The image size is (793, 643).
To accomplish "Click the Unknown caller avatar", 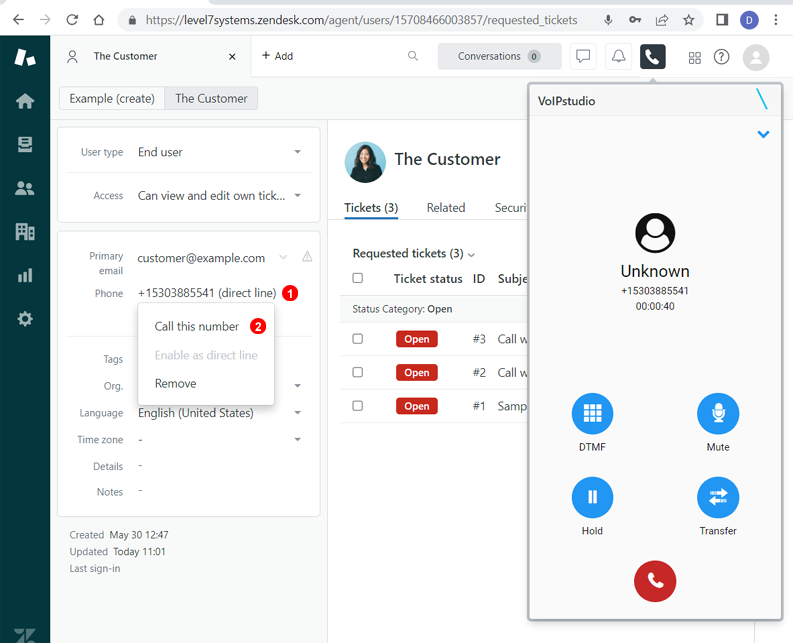I will coord(655,233).
